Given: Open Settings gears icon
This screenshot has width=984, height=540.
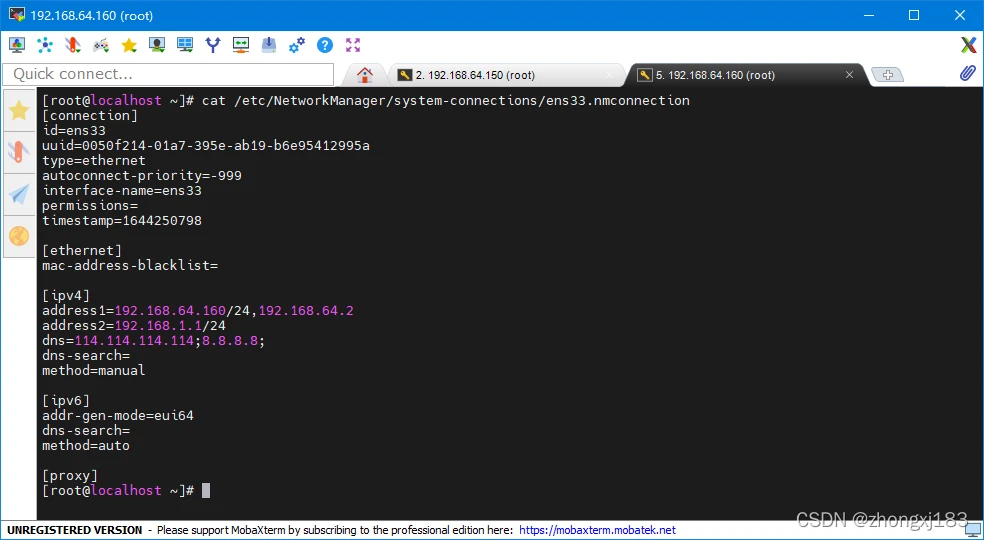Looking at the screenshot, I should click(297, 45).
